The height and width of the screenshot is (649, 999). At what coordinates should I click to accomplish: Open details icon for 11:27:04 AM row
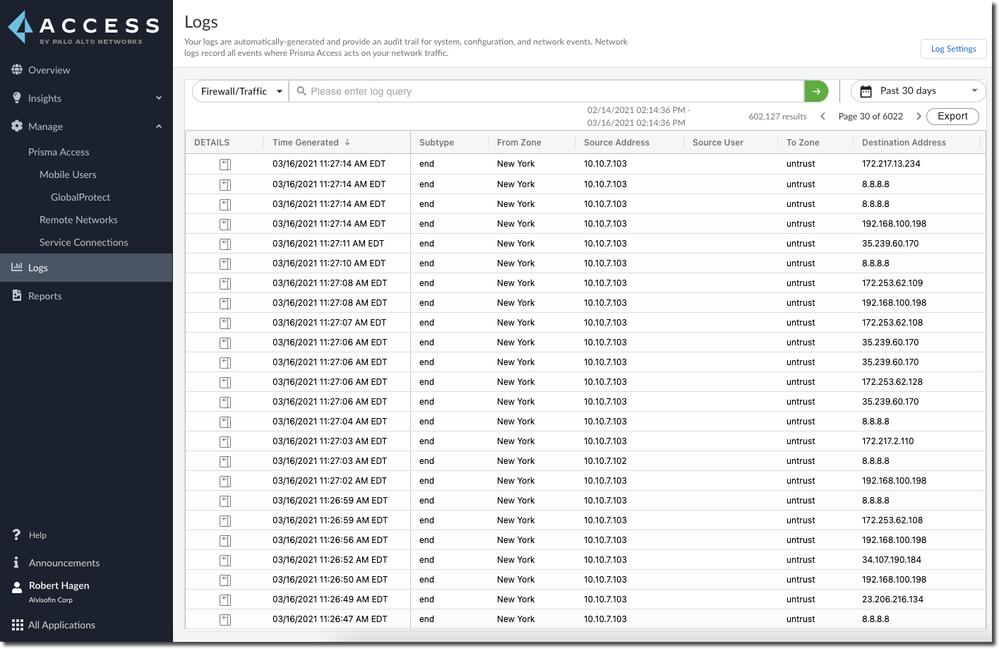coord(225,422)
